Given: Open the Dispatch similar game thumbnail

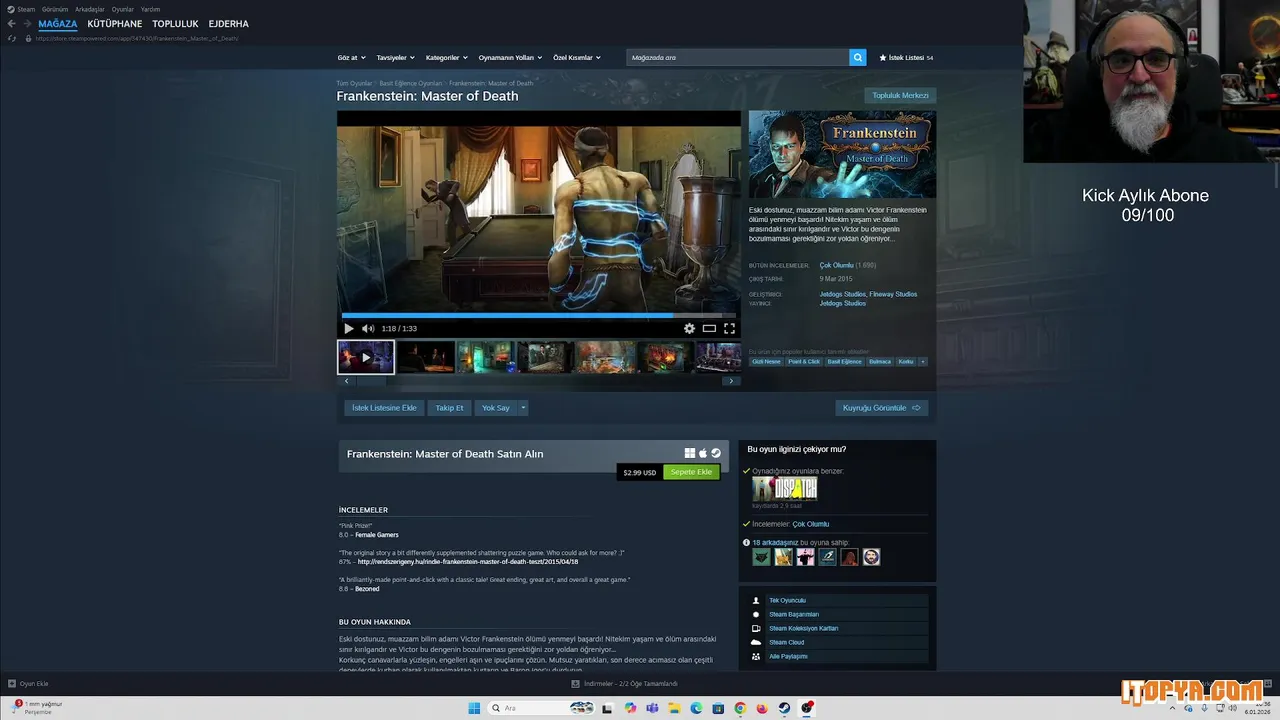Looking at the screenshot, I should (x=785, y=488).
